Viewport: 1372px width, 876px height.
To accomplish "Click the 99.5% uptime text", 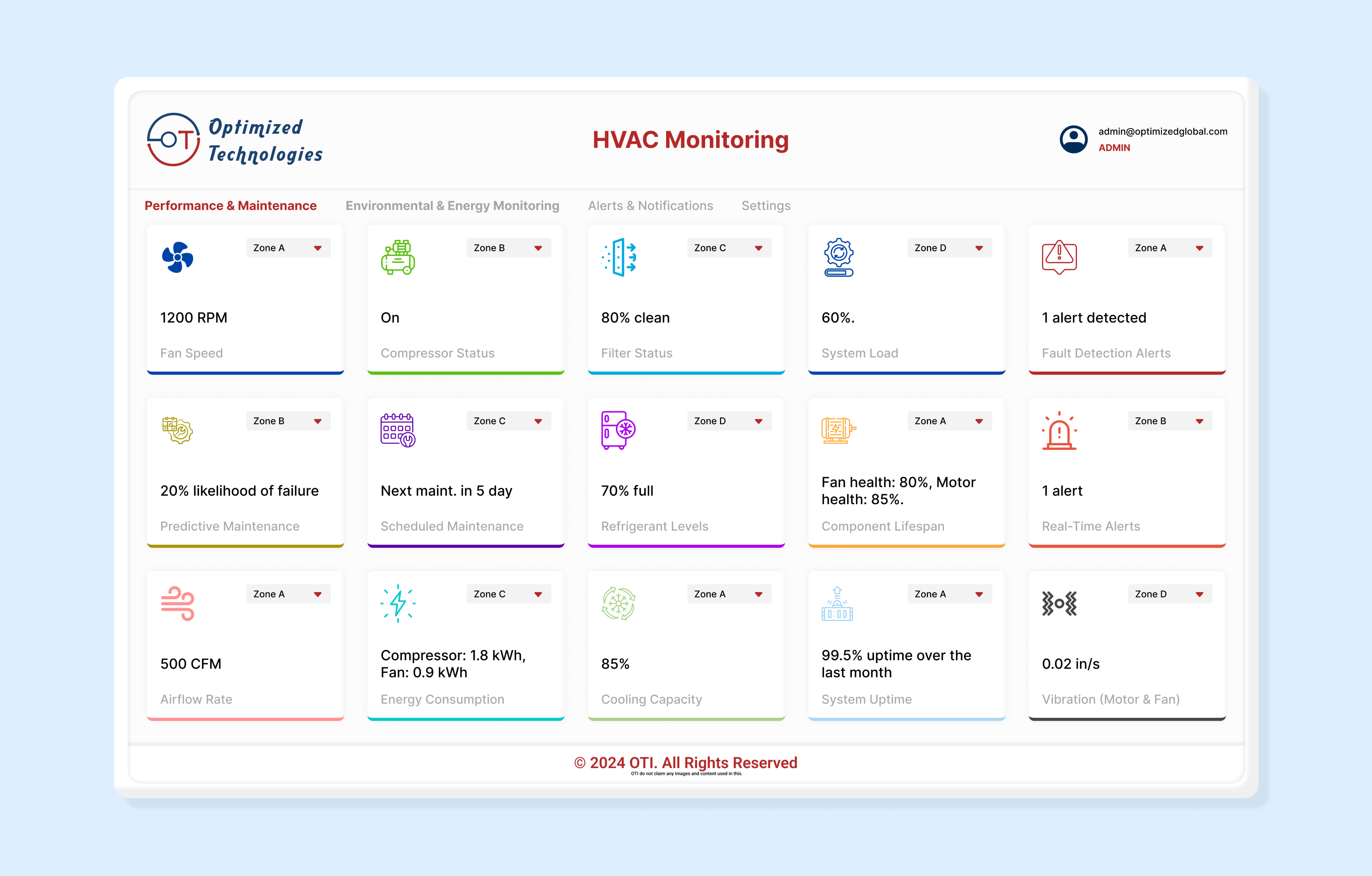I will [x=896, y=664].
